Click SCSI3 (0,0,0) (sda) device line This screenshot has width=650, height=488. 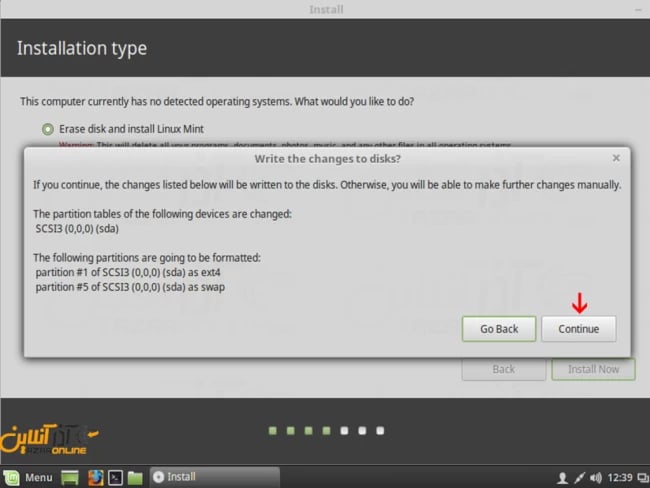tap(77, 229)
